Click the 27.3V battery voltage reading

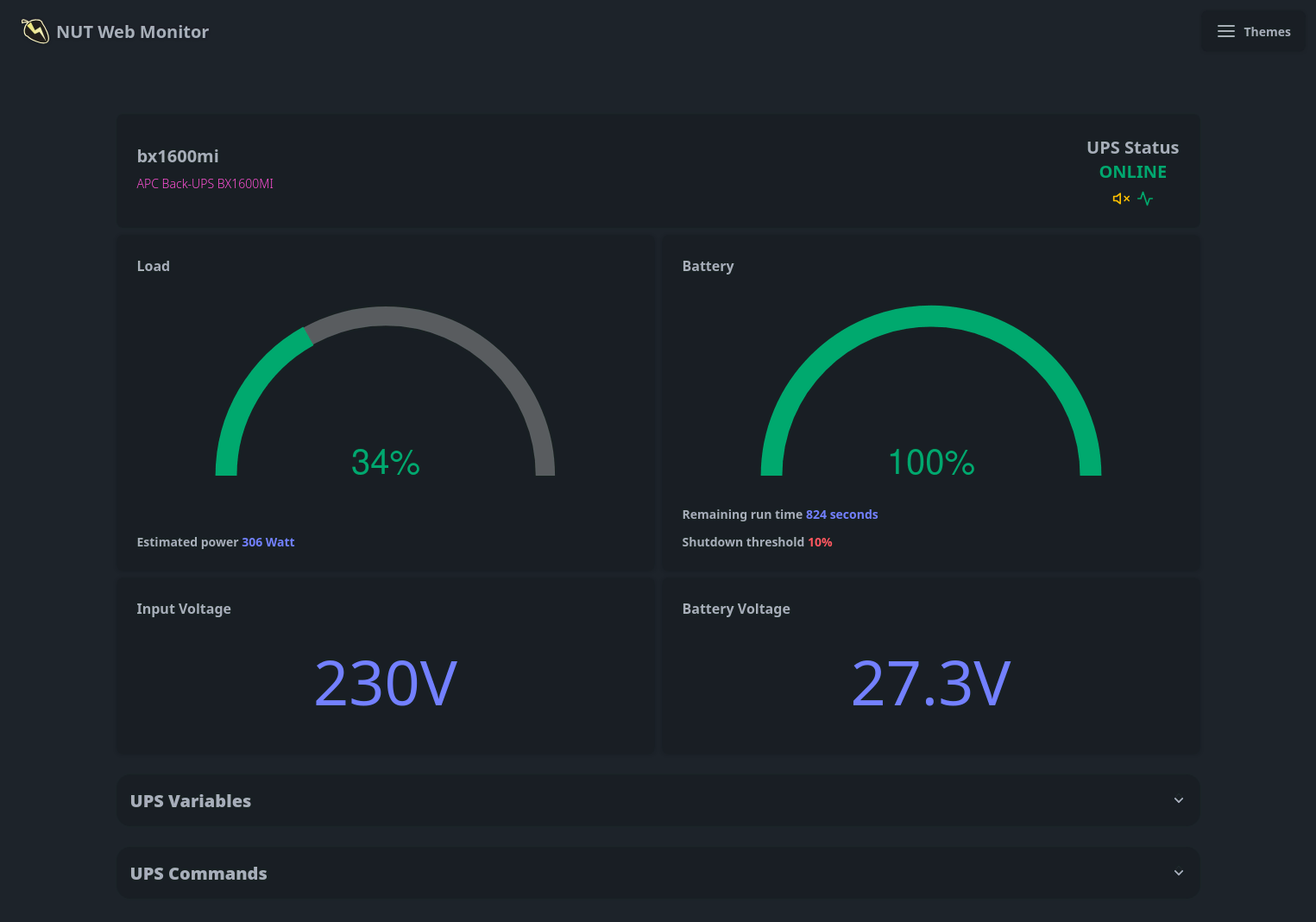pyautogui.click(x=931, y=684)
